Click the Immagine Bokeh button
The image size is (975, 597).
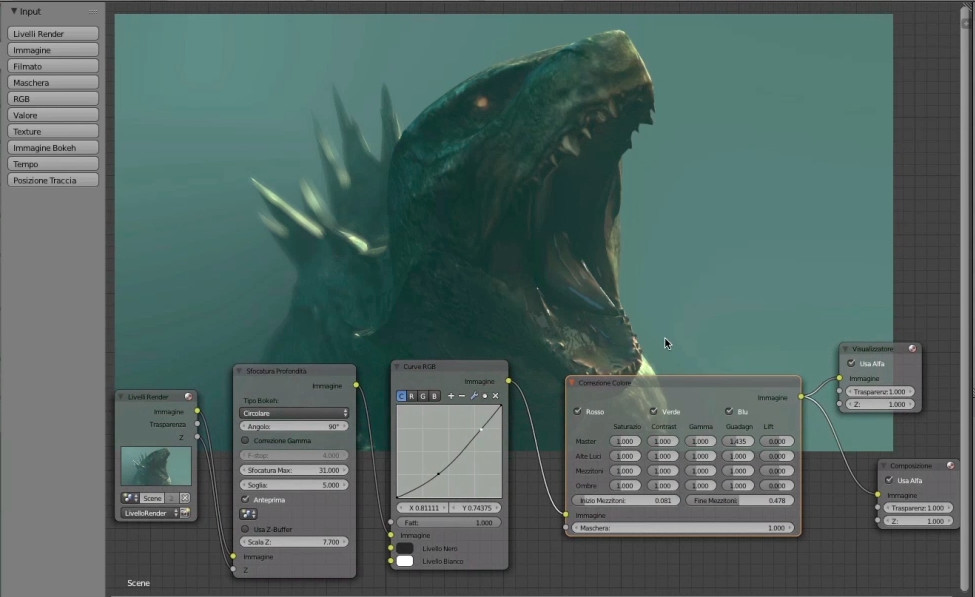53,148
